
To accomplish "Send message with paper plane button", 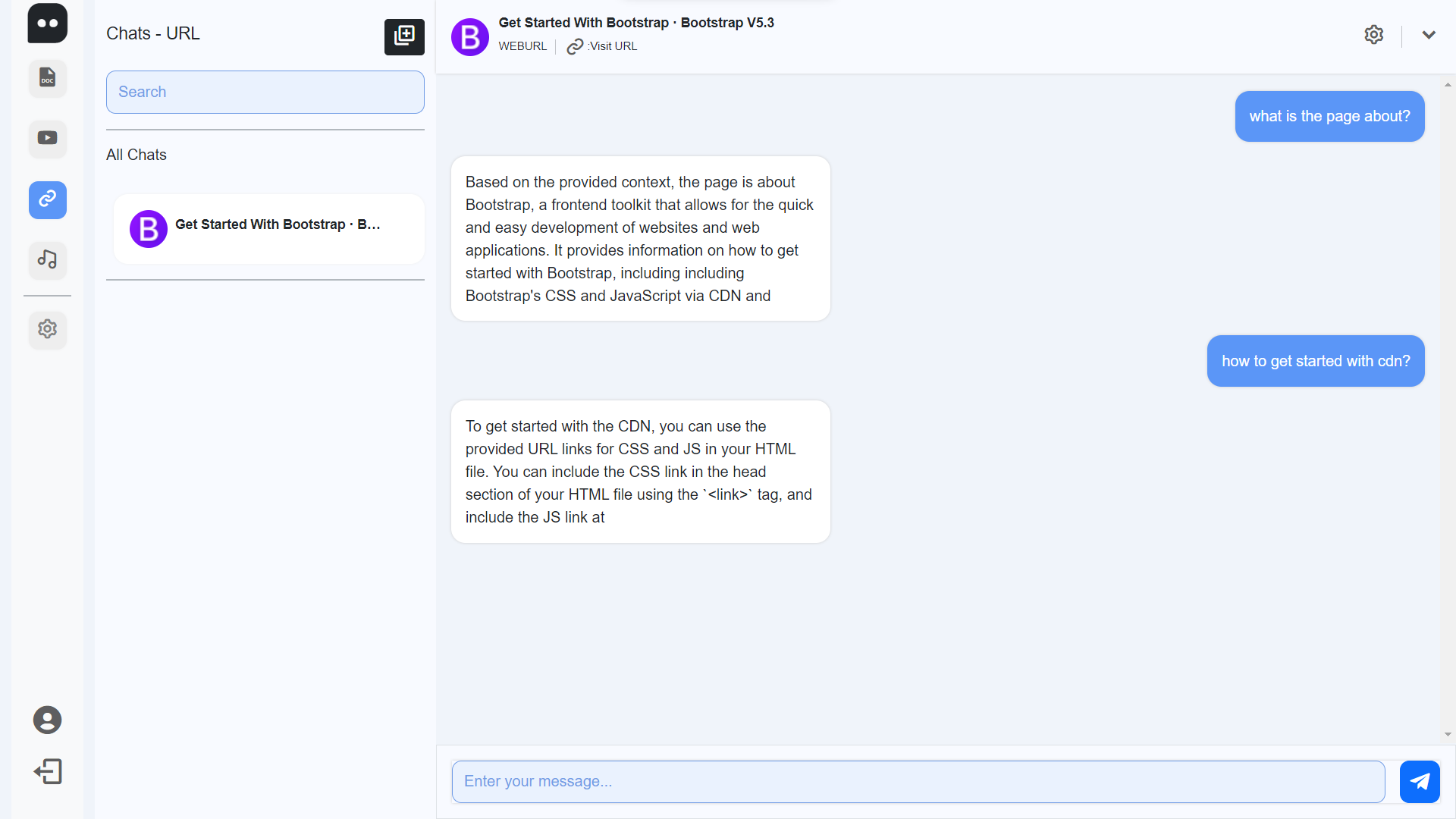I will point(1419,781).
